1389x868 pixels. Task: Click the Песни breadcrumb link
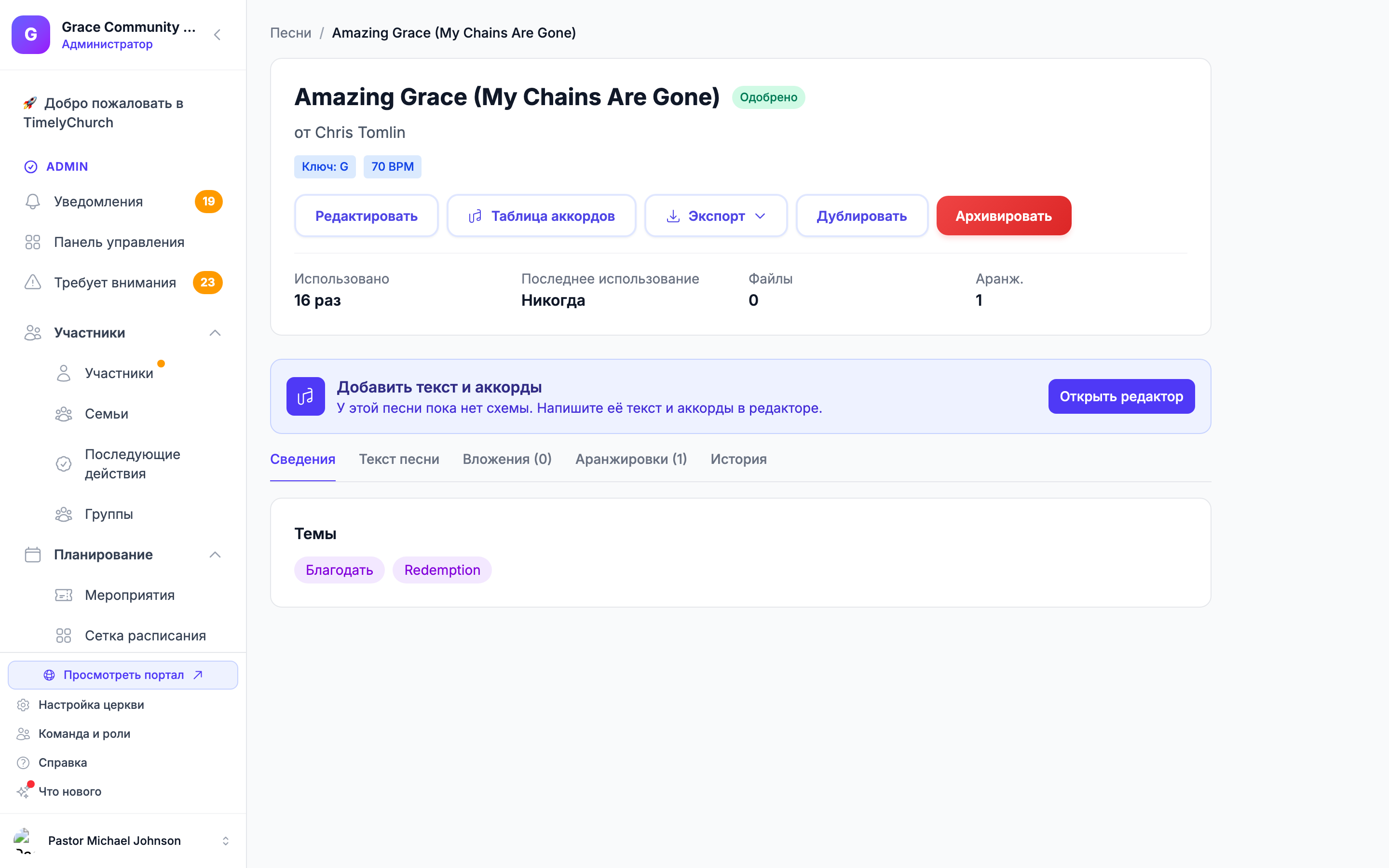[x=290, y=33]
